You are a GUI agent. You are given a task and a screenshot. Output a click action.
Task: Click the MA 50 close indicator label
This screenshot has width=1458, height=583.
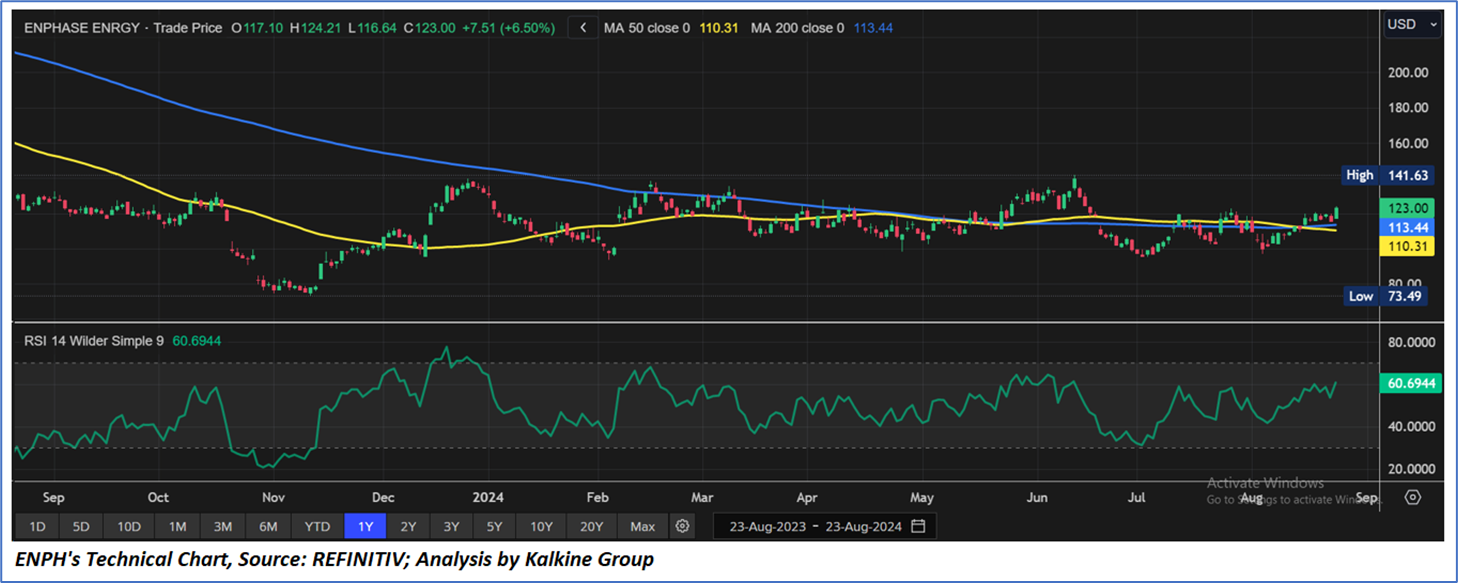click(x=646, y=28)
